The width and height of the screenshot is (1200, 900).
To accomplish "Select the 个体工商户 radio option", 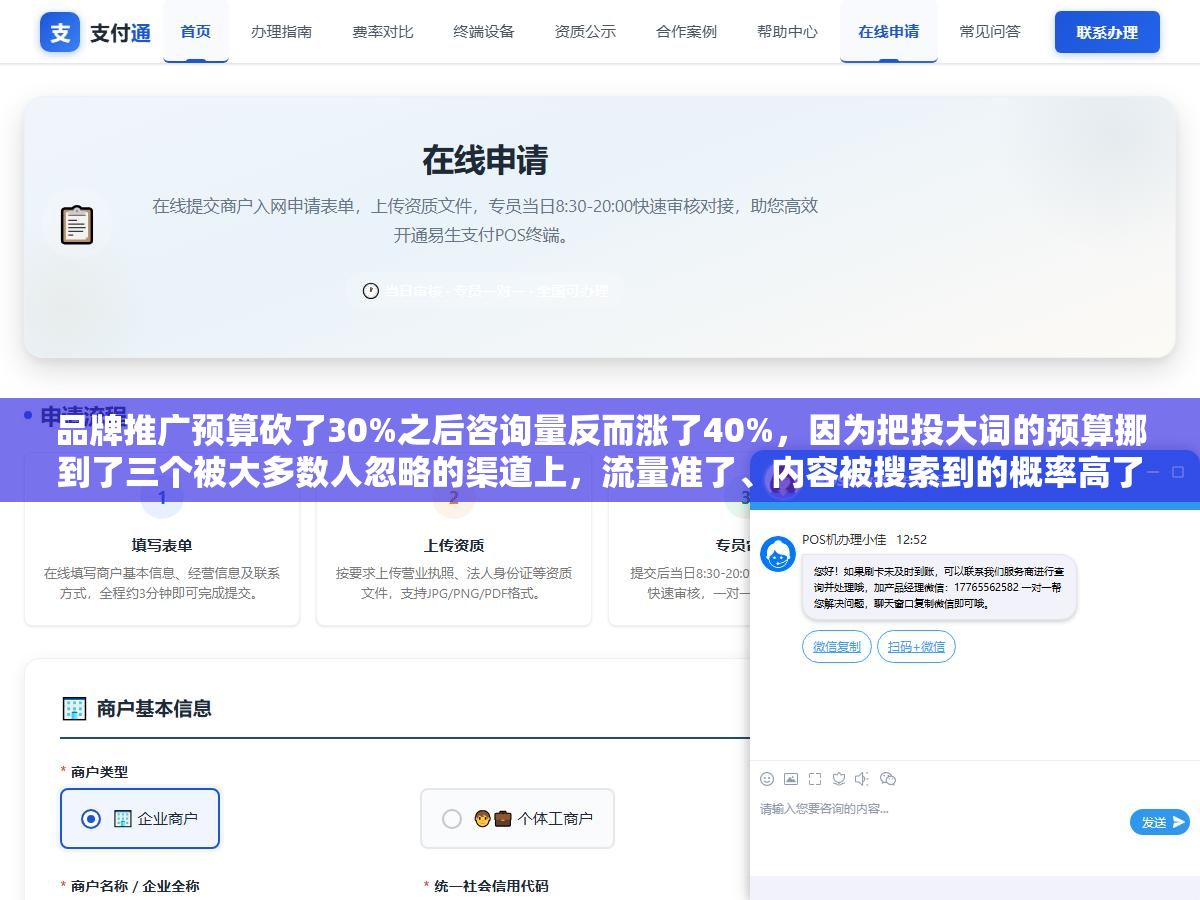I will tap(517, 818).
